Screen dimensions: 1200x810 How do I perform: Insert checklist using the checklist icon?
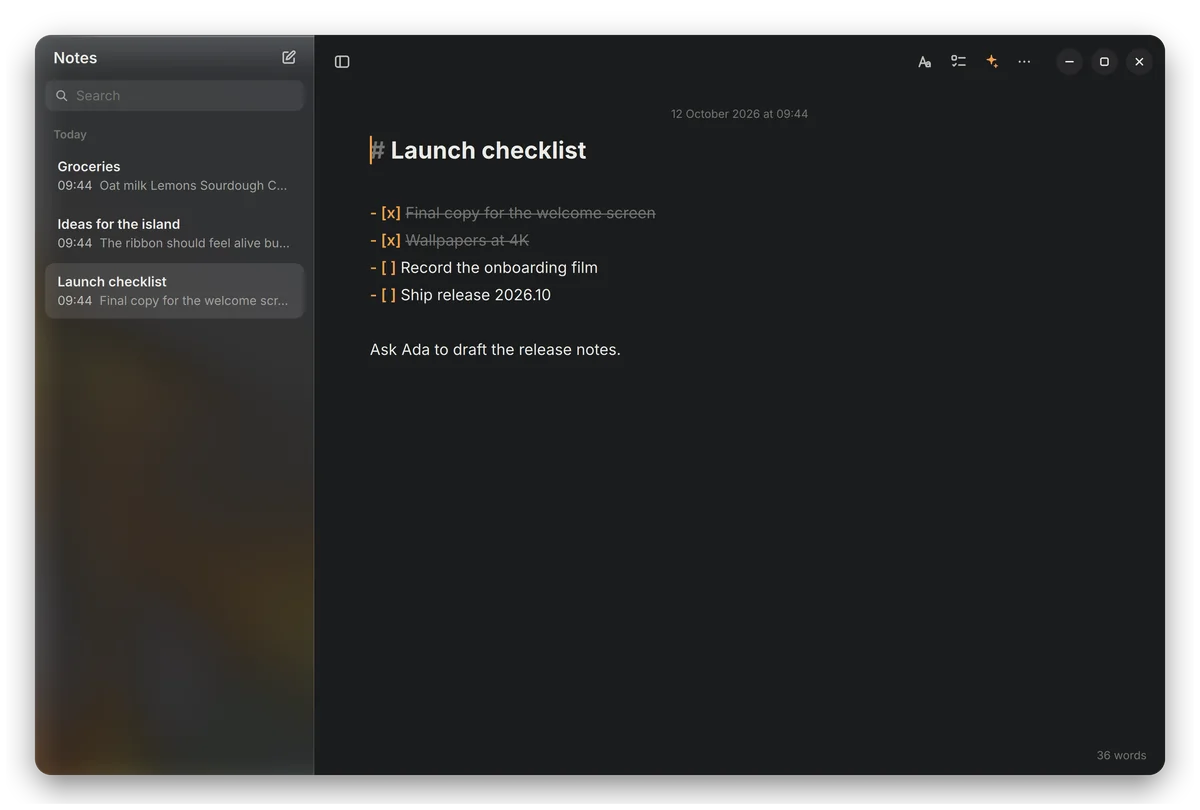click(x=958, y=62)
